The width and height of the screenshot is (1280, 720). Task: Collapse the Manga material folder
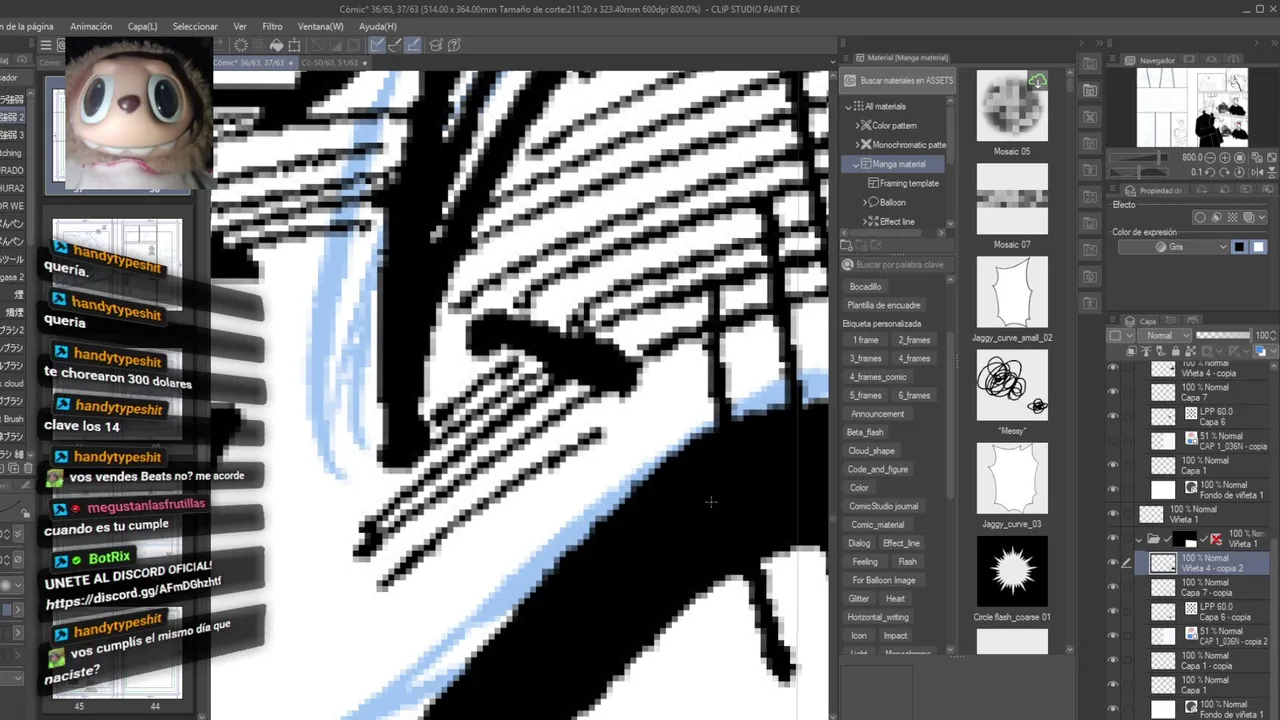click(x=857, y=164)
